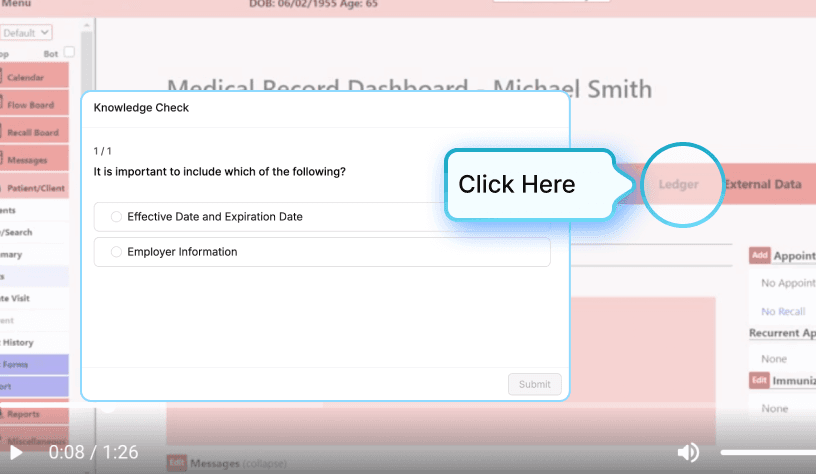Click the No Recall link
Screen dimensions: 816x474
(783, 311)
